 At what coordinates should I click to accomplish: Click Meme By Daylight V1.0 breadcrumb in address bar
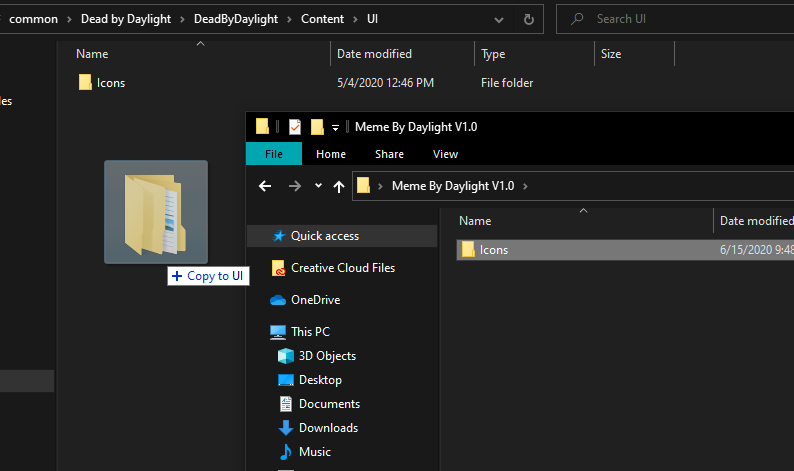click(453, 186)
